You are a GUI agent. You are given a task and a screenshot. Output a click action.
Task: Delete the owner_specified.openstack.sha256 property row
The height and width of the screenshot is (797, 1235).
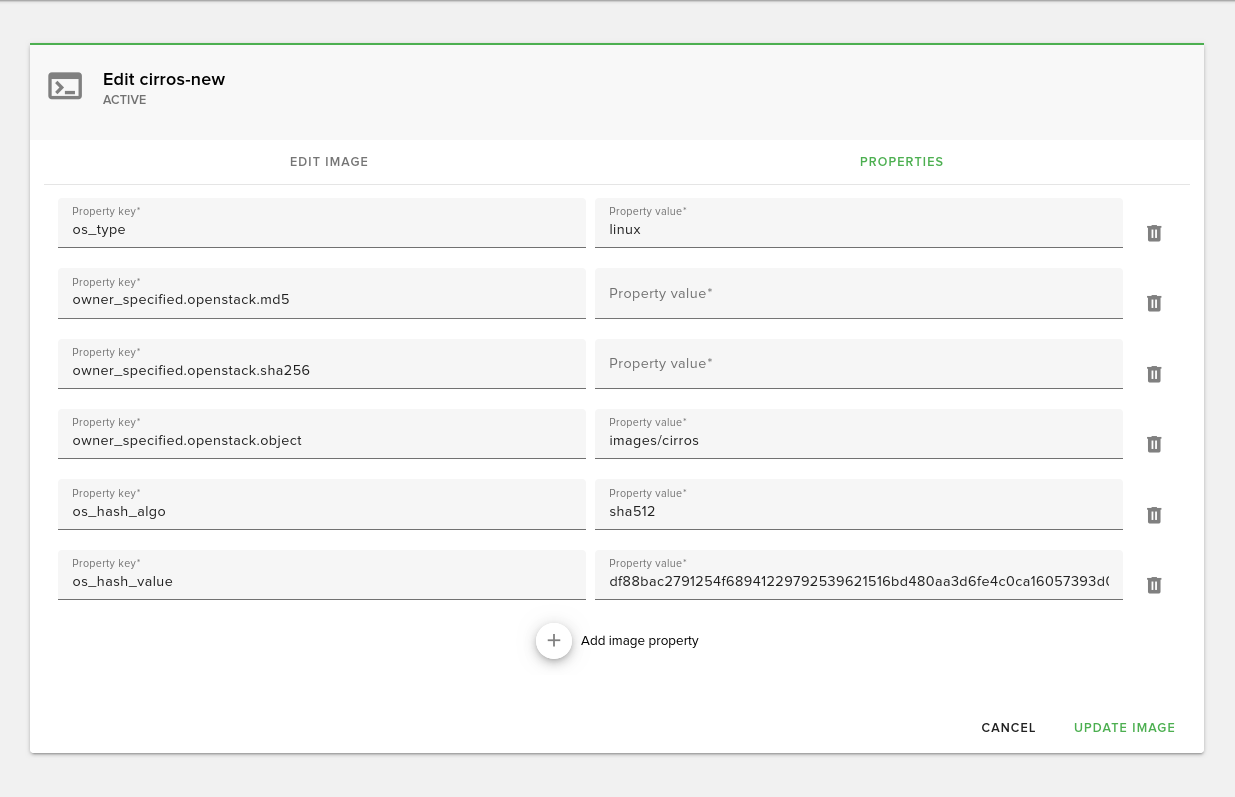pos(1153,374)
